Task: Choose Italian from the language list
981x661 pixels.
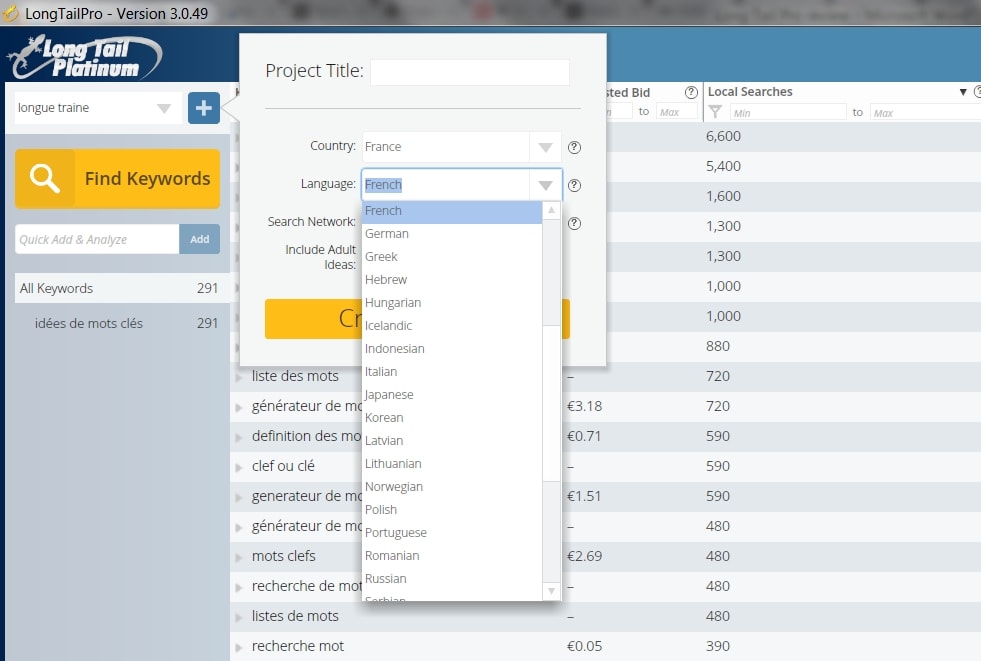Action: (x=452, y=372)
